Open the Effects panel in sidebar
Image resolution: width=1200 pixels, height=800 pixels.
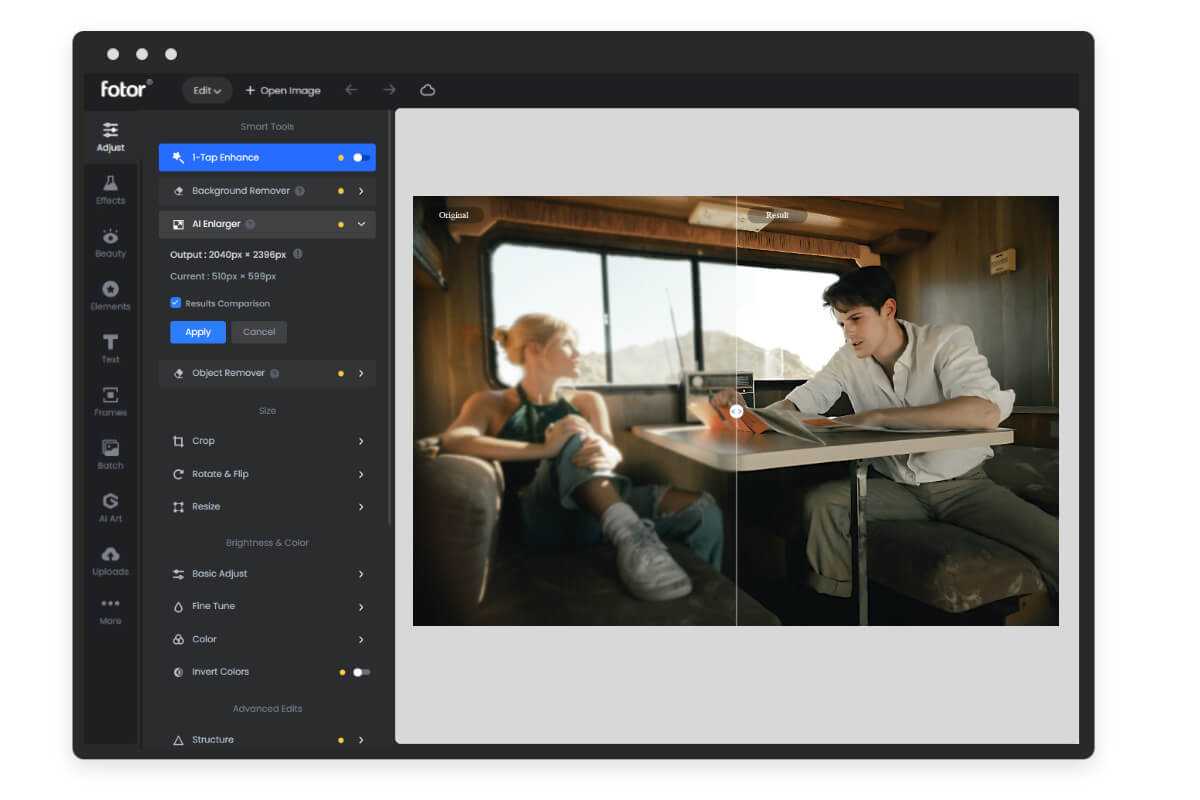(110, 188)
